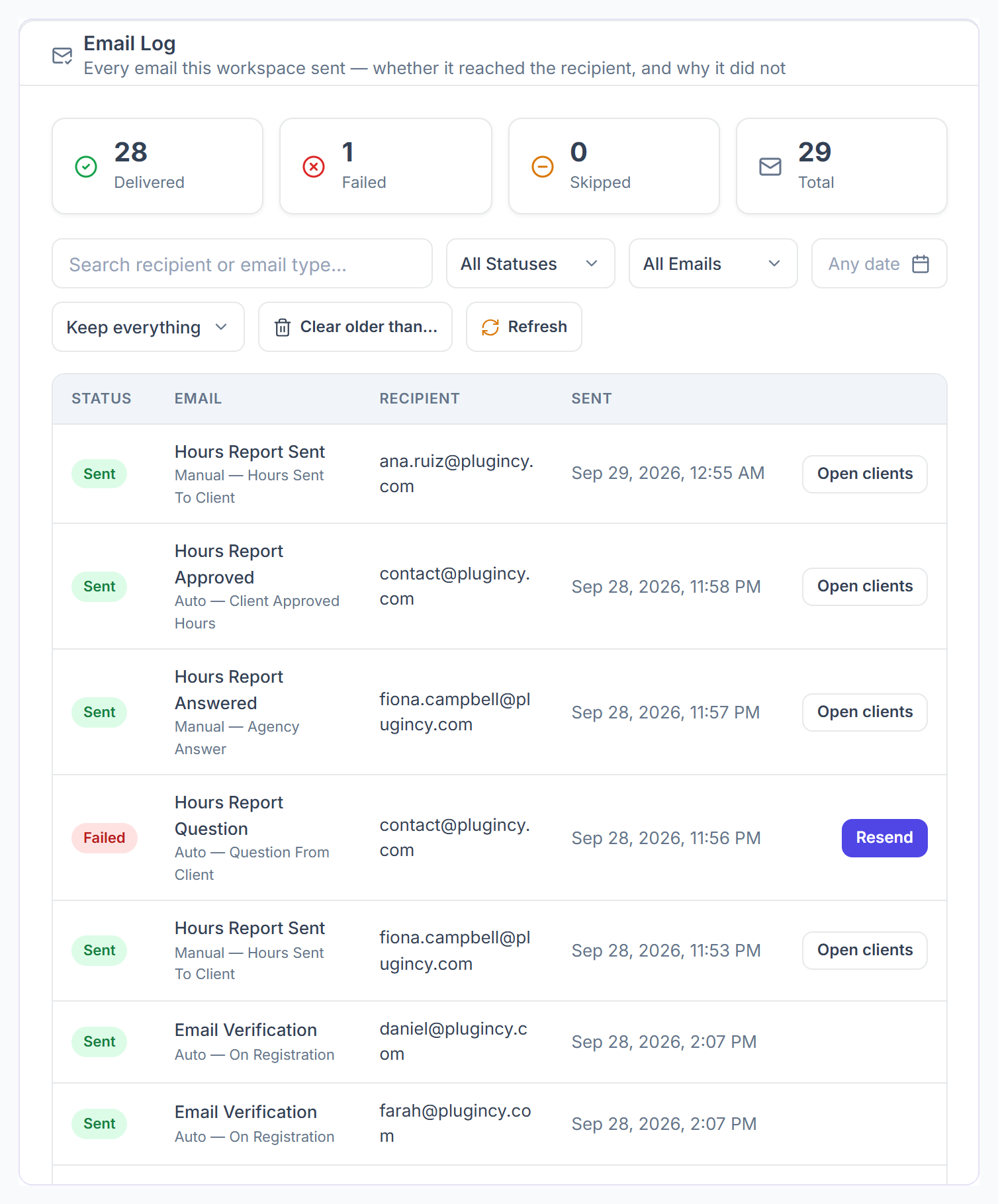The width and height of the screenshot is (998, 1204).
Task: Click the green Delivered checkmark icon
Action: [86, 167]
